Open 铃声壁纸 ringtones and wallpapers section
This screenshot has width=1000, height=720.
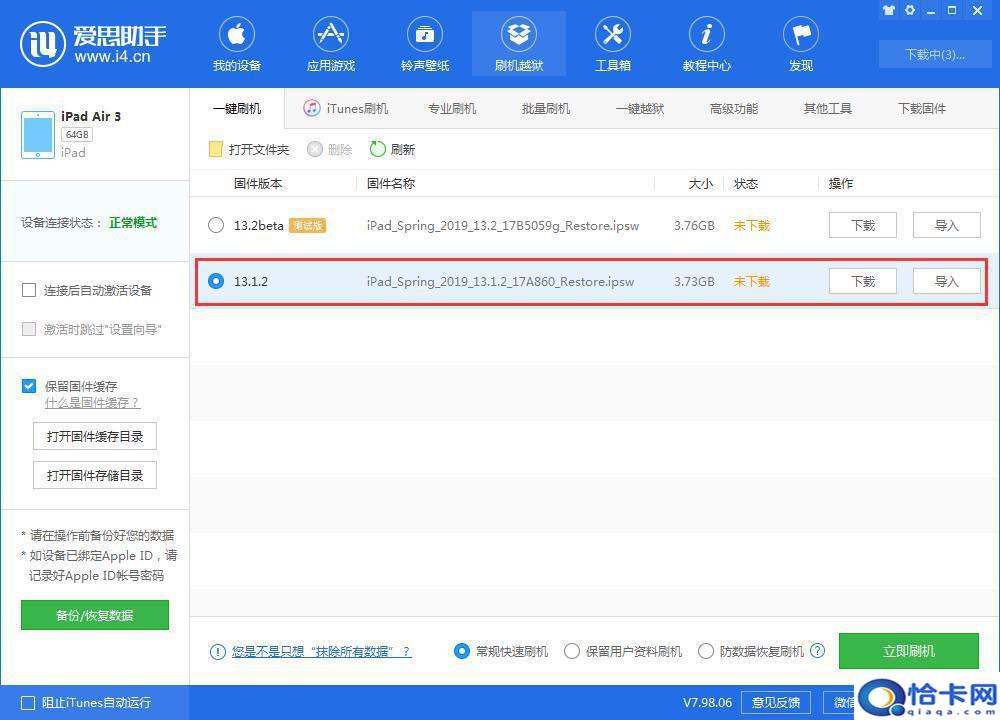(x=425, y=44)
